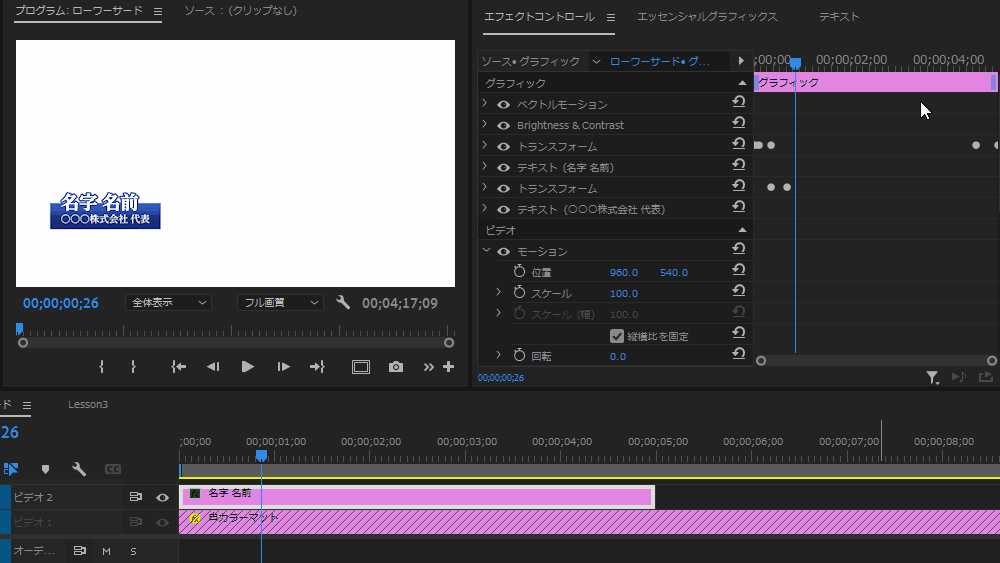Toggle closed captions CC icon

[113, 469]
